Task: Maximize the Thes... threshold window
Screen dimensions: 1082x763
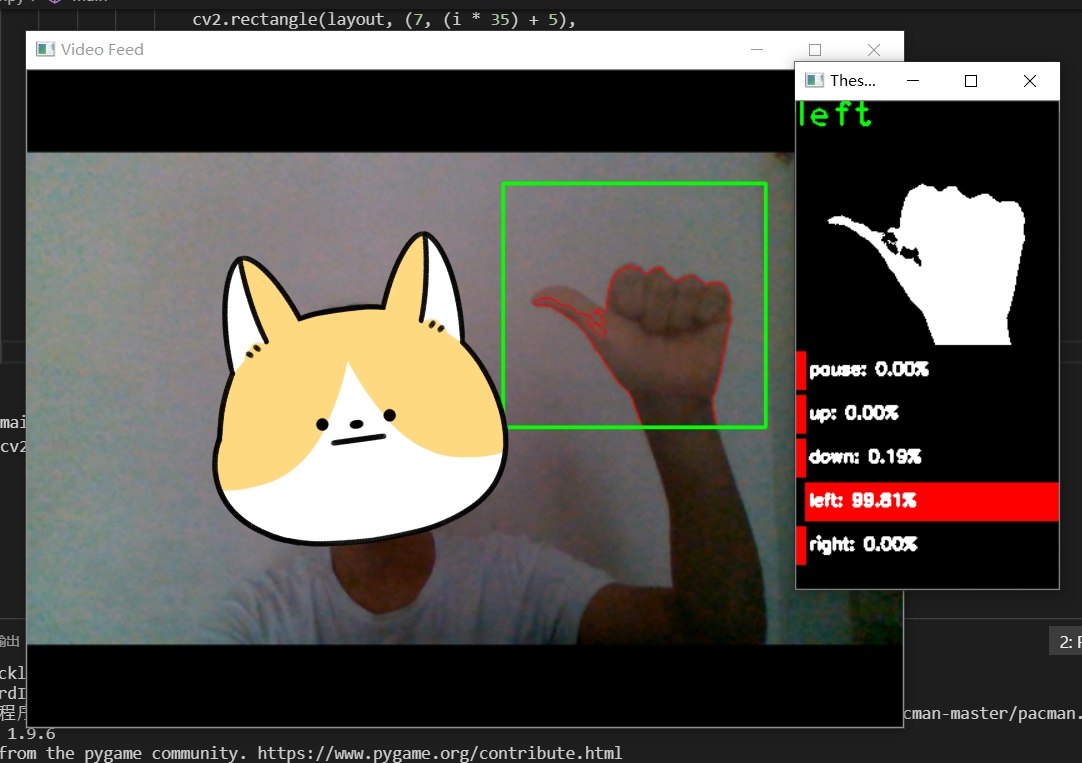Action: click(970, 81)
